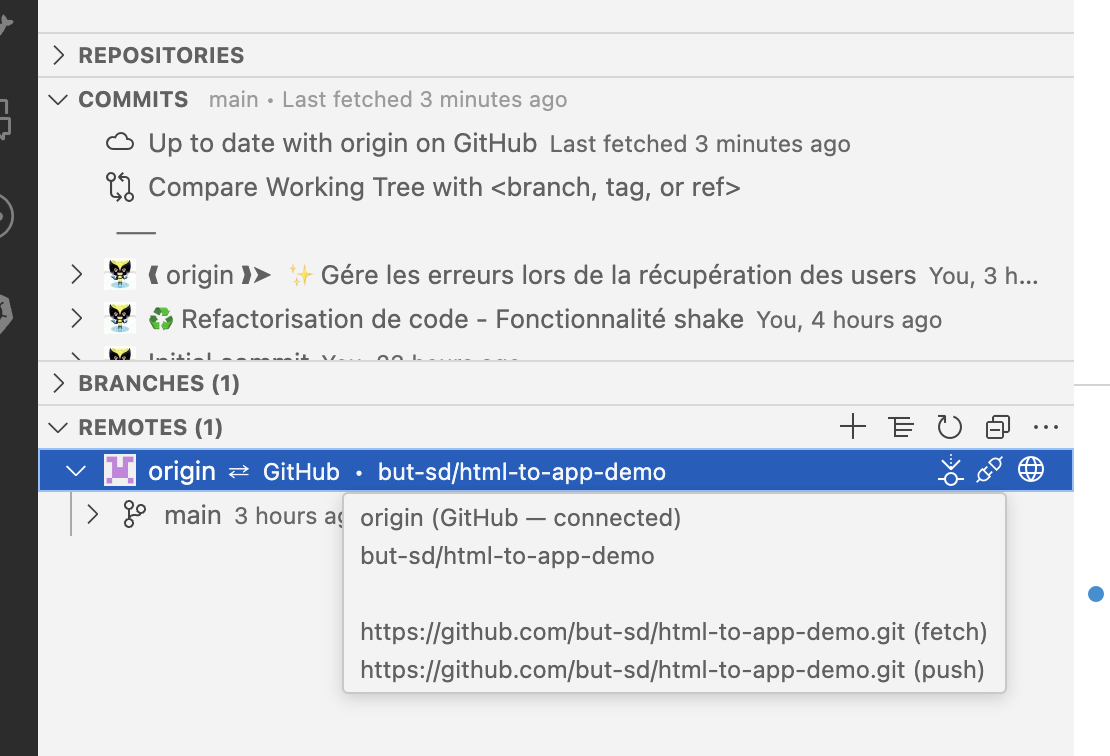This screenshot has width=1110, height=756.
Task: Disconnect the origin GitHub integration
Action: 990,470
